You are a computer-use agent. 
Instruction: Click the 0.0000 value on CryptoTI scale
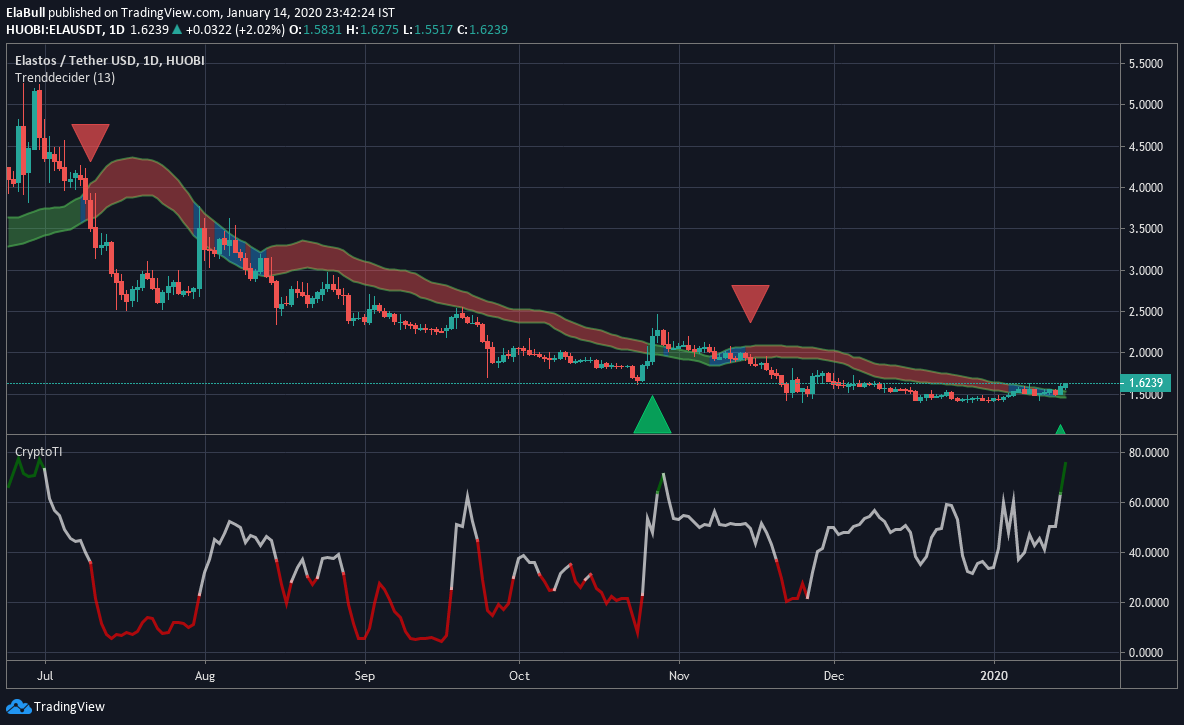(x=1145, y=652)
